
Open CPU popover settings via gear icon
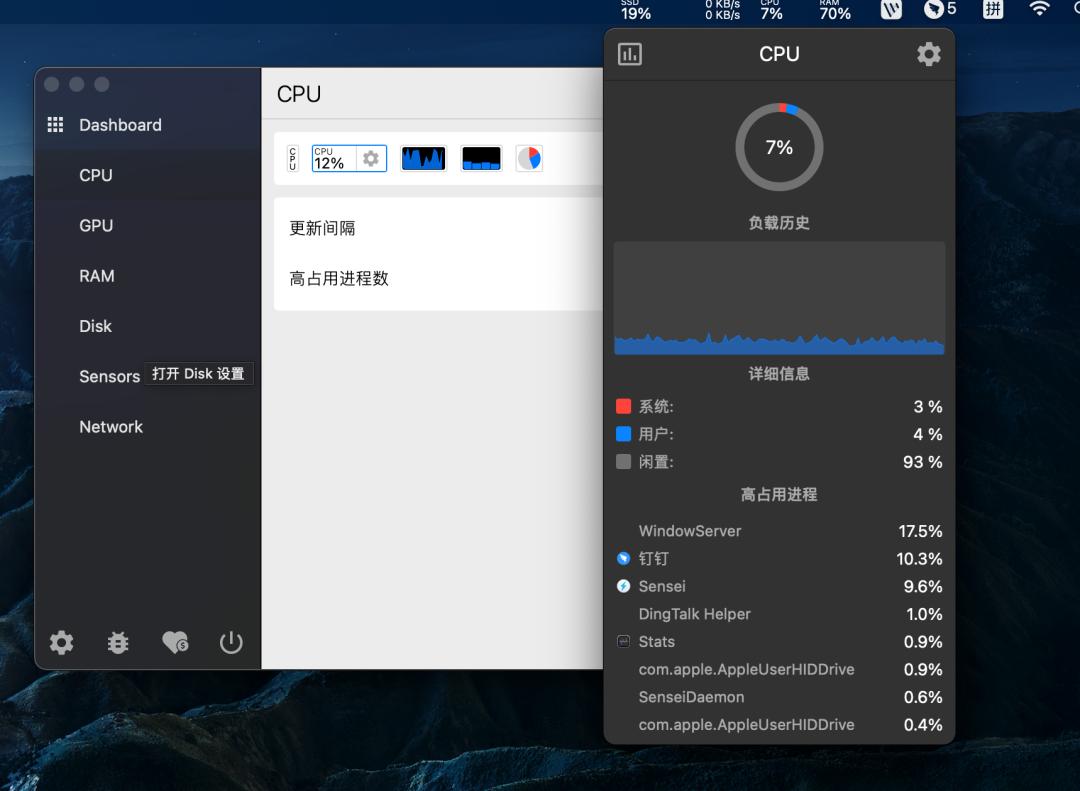coord(928,54)
